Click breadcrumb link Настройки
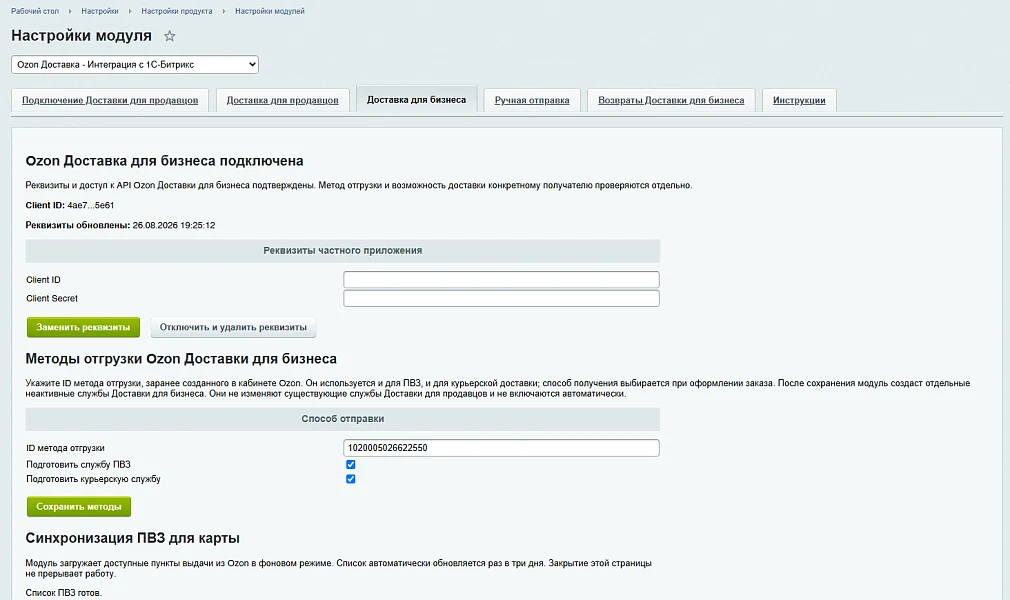 coord(100,11)
